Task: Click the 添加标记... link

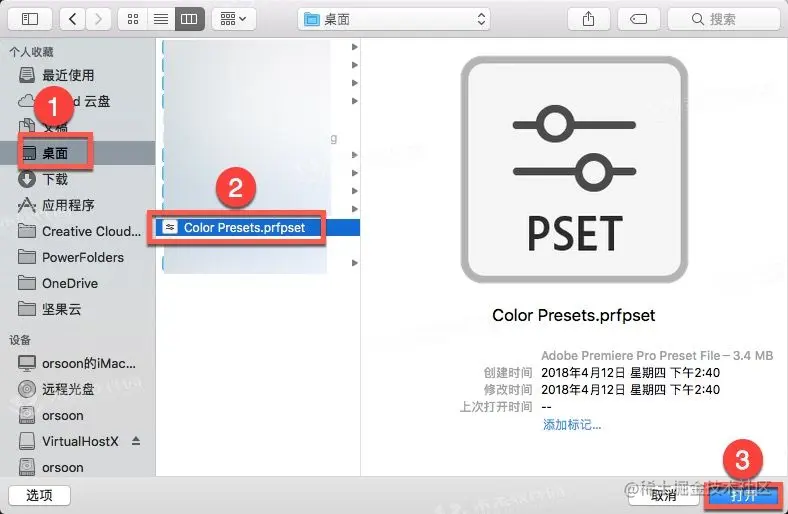Action: 572,425
